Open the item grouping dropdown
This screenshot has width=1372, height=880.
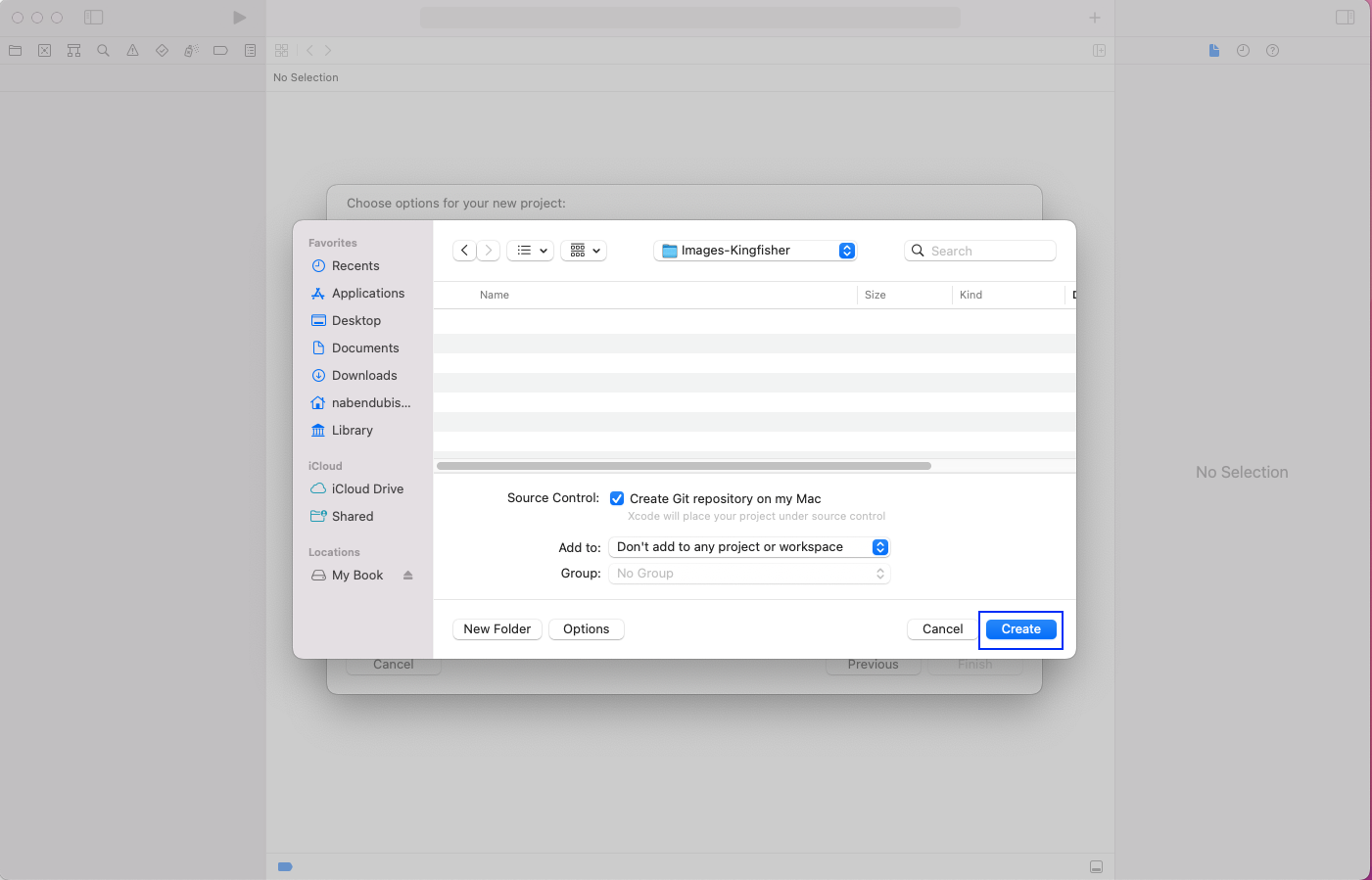(585, 251)
